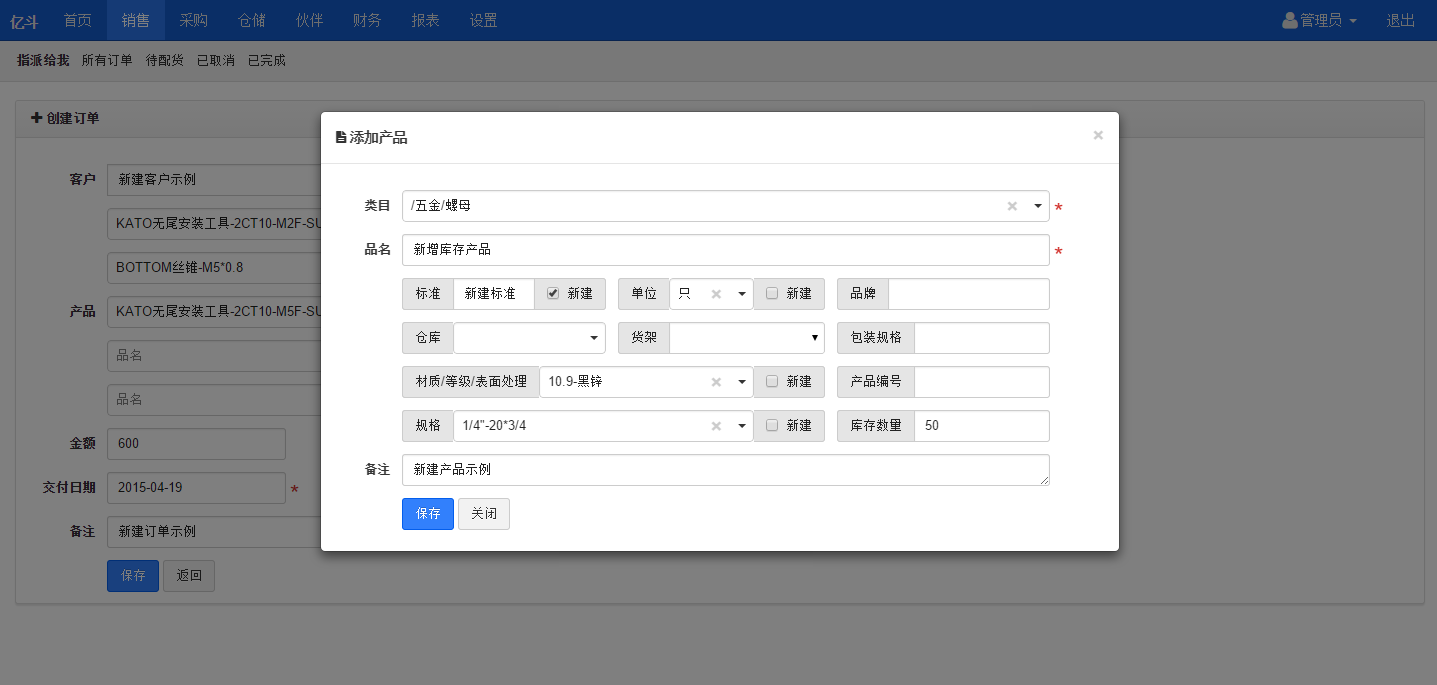Click the 亿斗 logo icon
This screenshot has height=685, width=1437.
tap(23, 20)
